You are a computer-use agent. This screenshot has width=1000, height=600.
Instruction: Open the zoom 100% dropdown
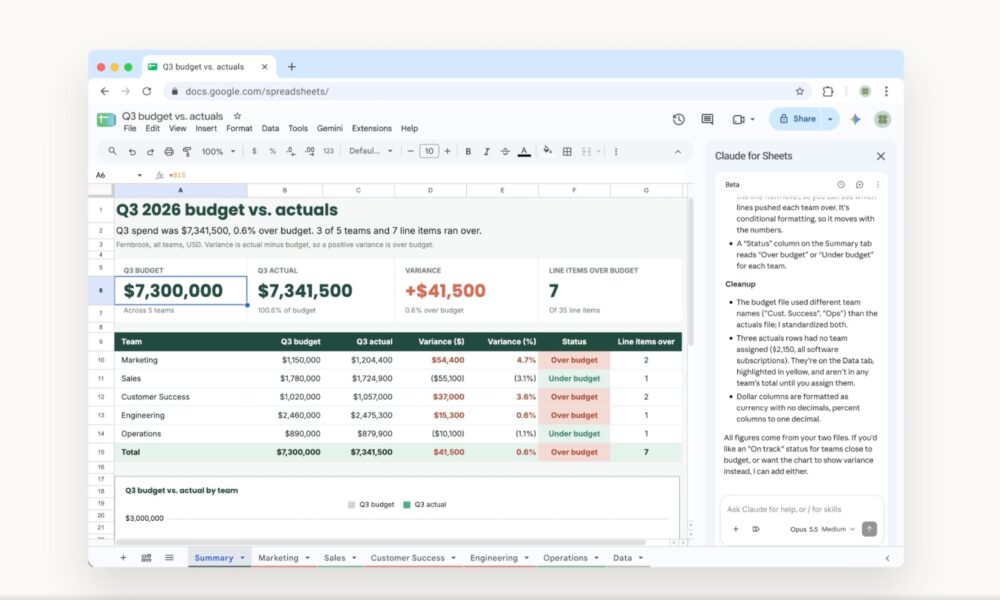[x=218, y=152]
